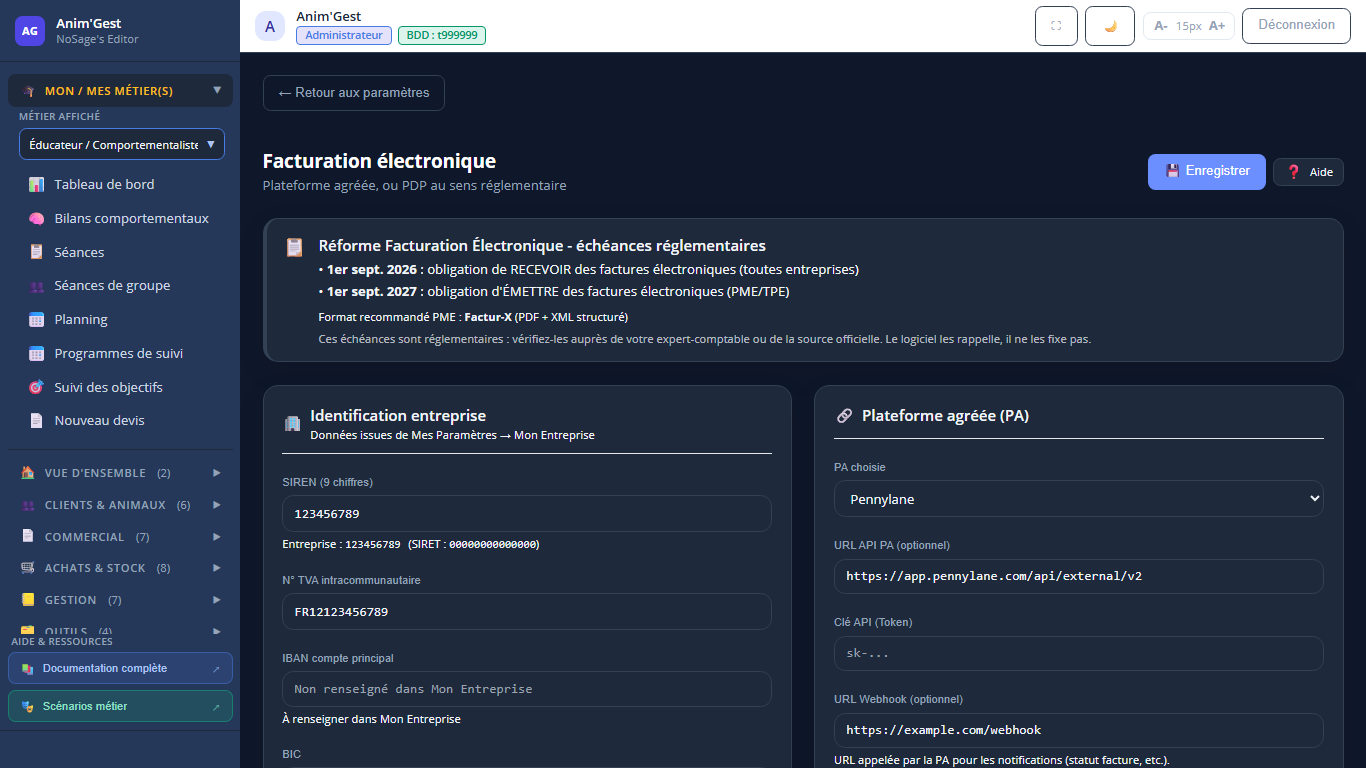Click the Séances clipboard icon
1366x768 pixels.
[36, 252]
